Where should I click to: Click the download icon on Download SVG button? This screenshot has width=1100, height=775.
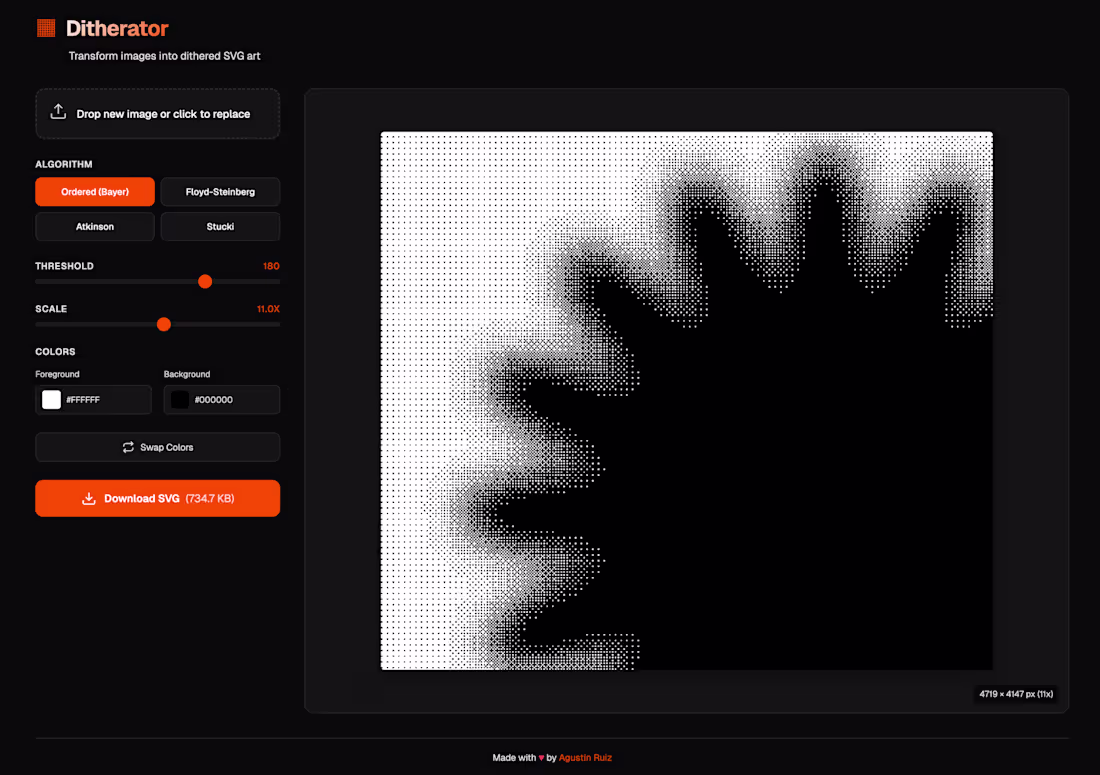pyautogui.click(x=90, y=498)
